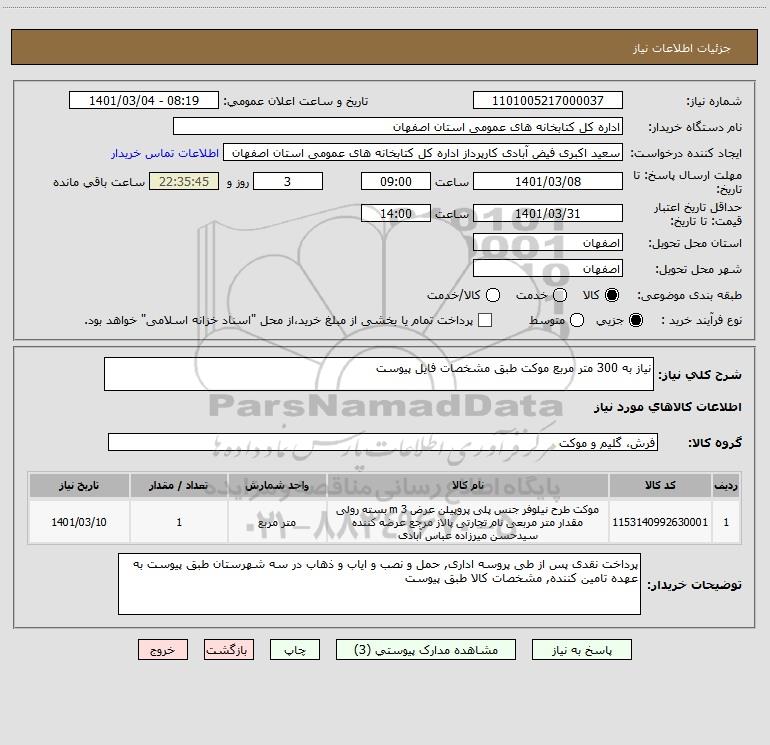Click the quantity cell showing 1
The image size is (770, 745).
coord(179,522)
